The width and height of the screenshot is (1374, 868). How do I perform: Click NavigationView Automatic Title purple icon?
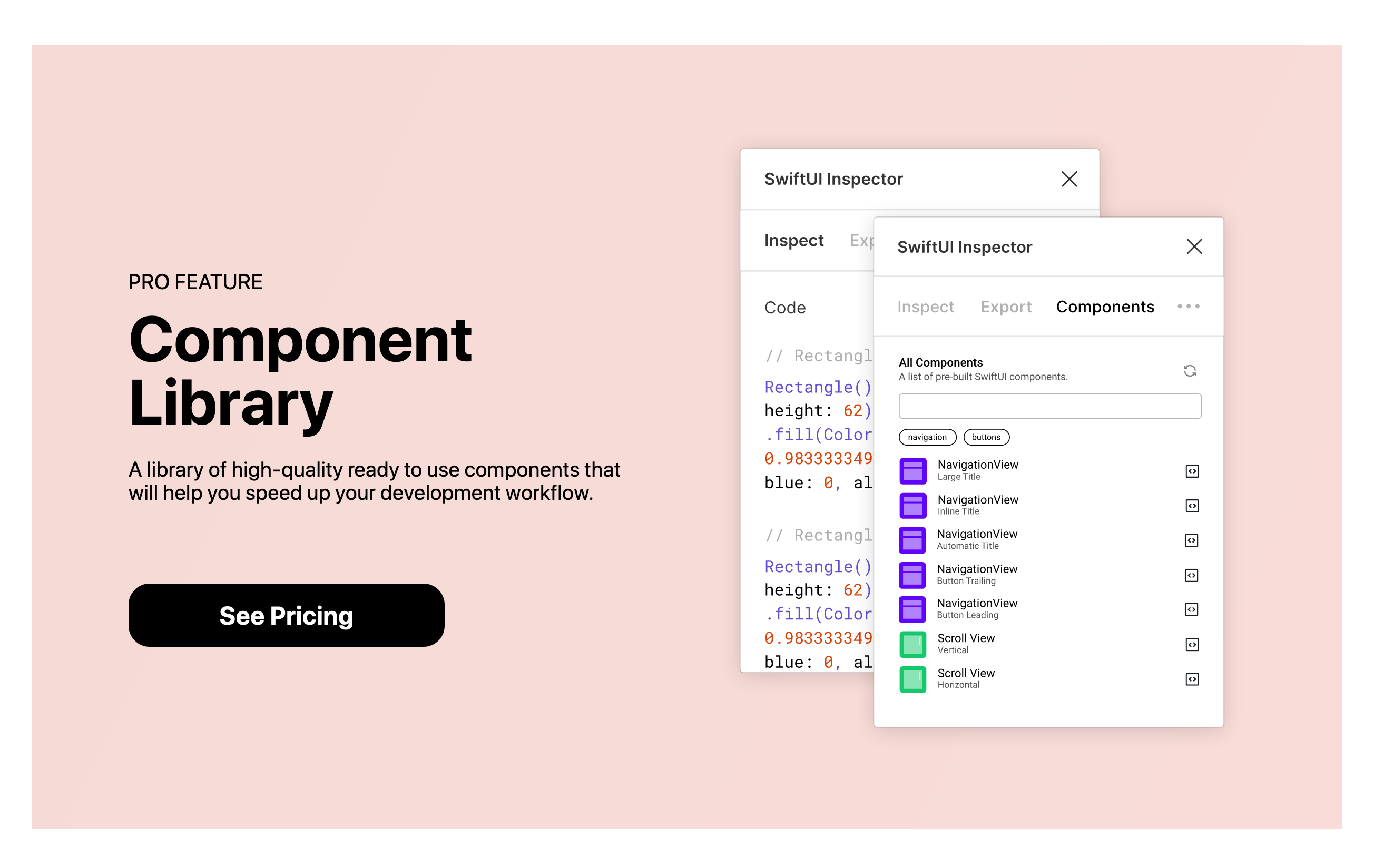tap(912, 539)
